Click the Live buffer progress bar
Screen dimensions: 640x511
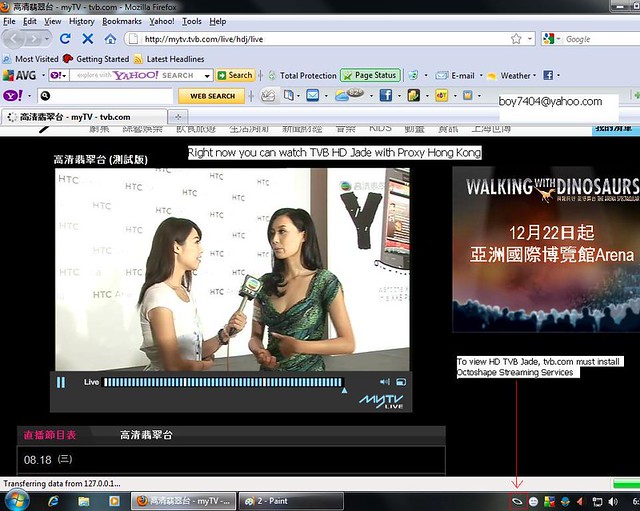pyautogui.click(x=223, y=382)
